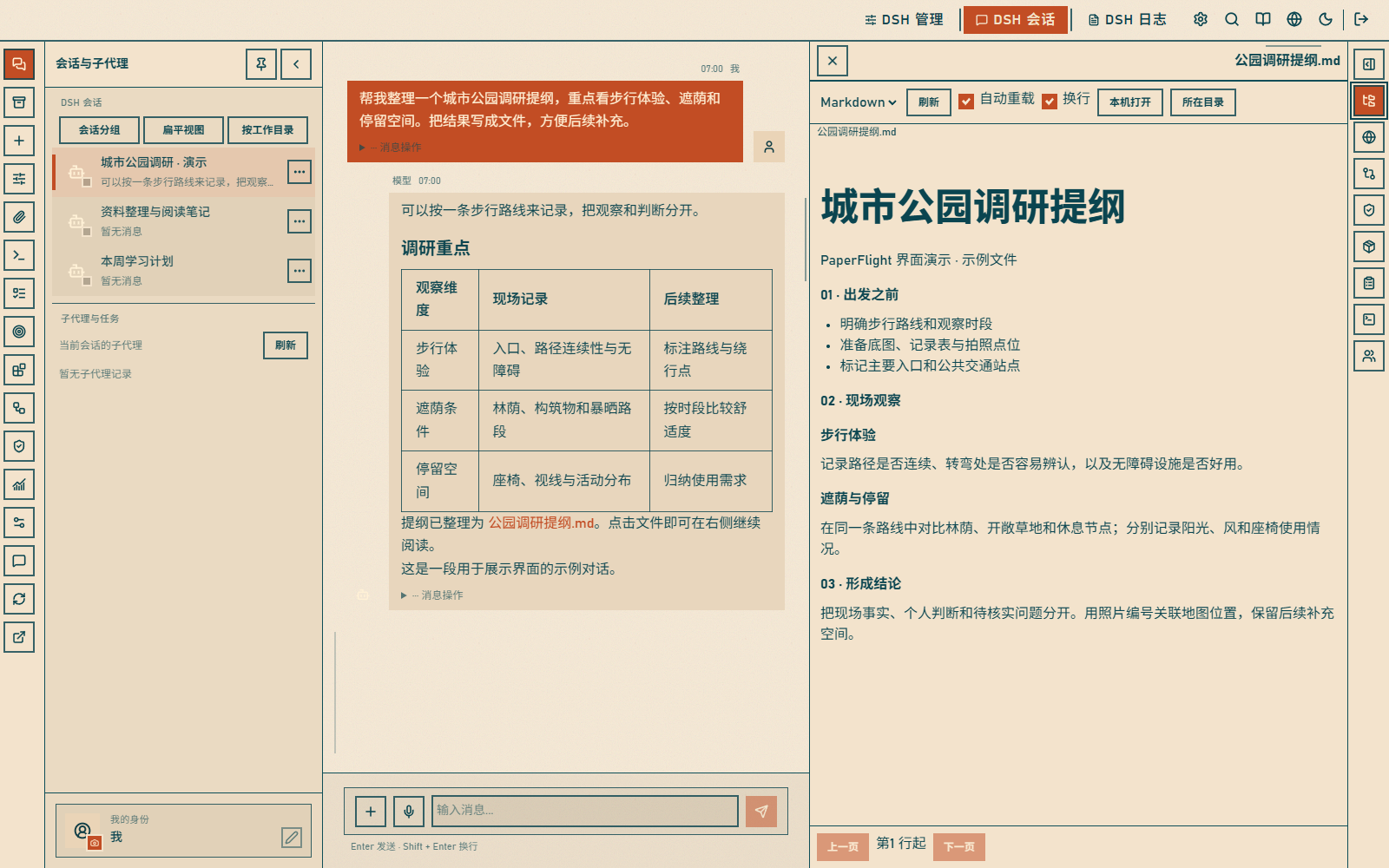
Task: Open the archive box sidebar icon
Action: [19, 102]
